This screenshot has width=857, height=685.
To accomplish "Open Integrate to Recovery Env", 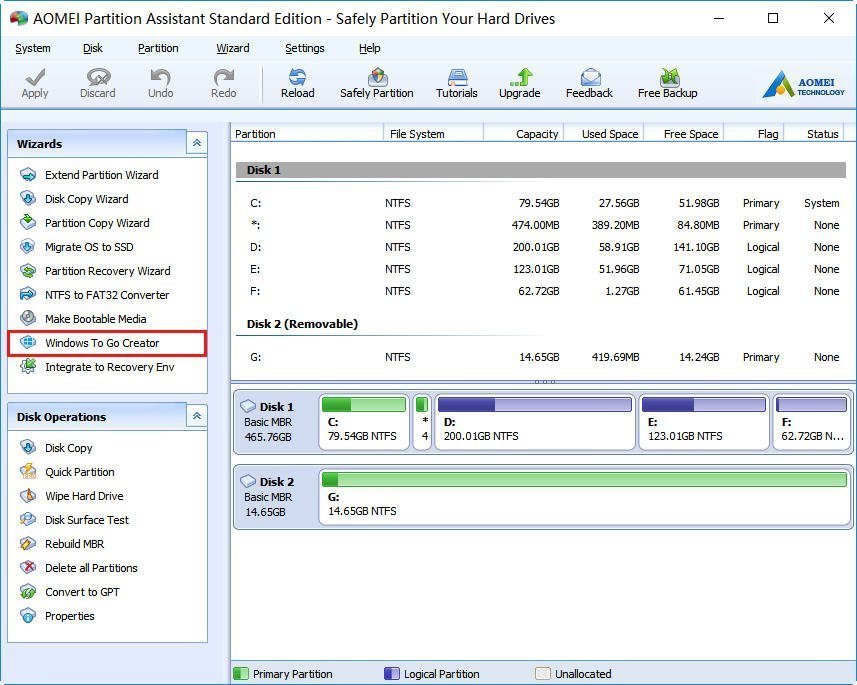I will click(109, 367).
